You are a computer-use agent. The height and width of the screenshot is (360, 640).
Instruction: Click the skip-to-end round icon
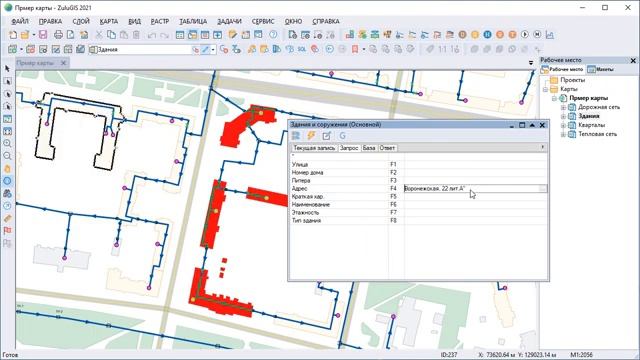pyautogui.click(x=537, y=35)
